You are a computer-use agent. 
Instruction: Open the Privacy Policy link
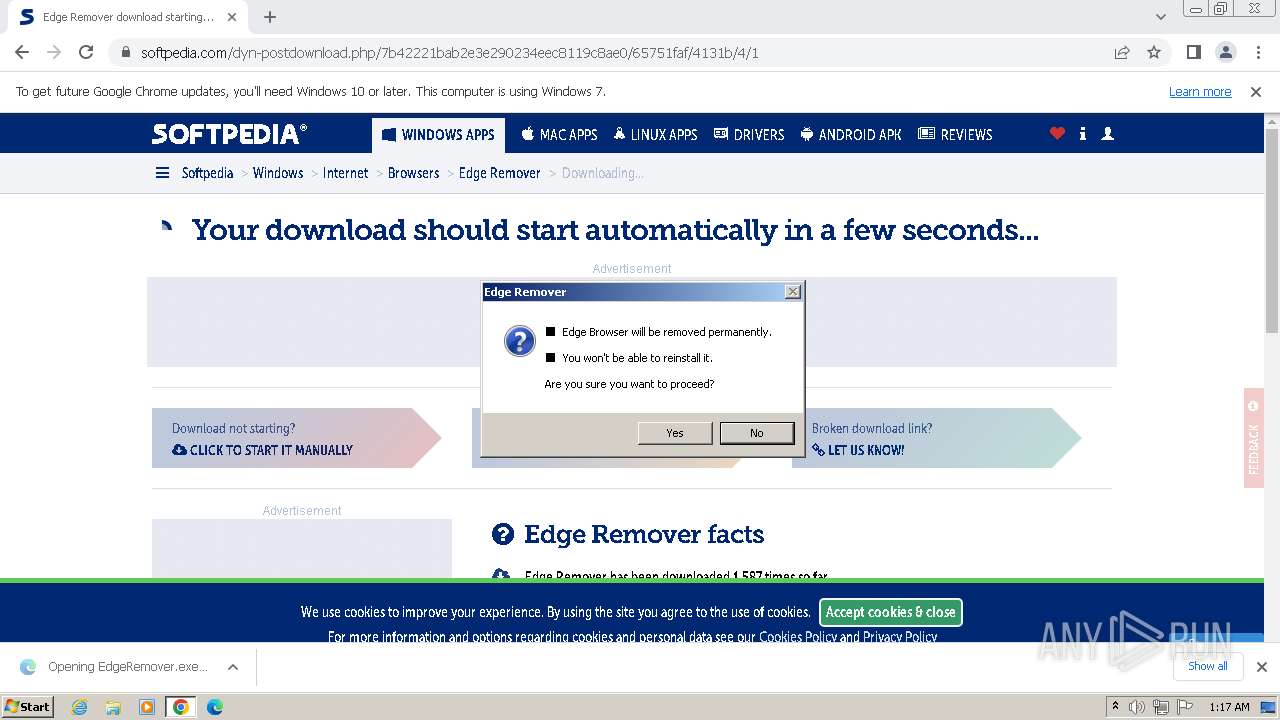click(x=900, y=636)
